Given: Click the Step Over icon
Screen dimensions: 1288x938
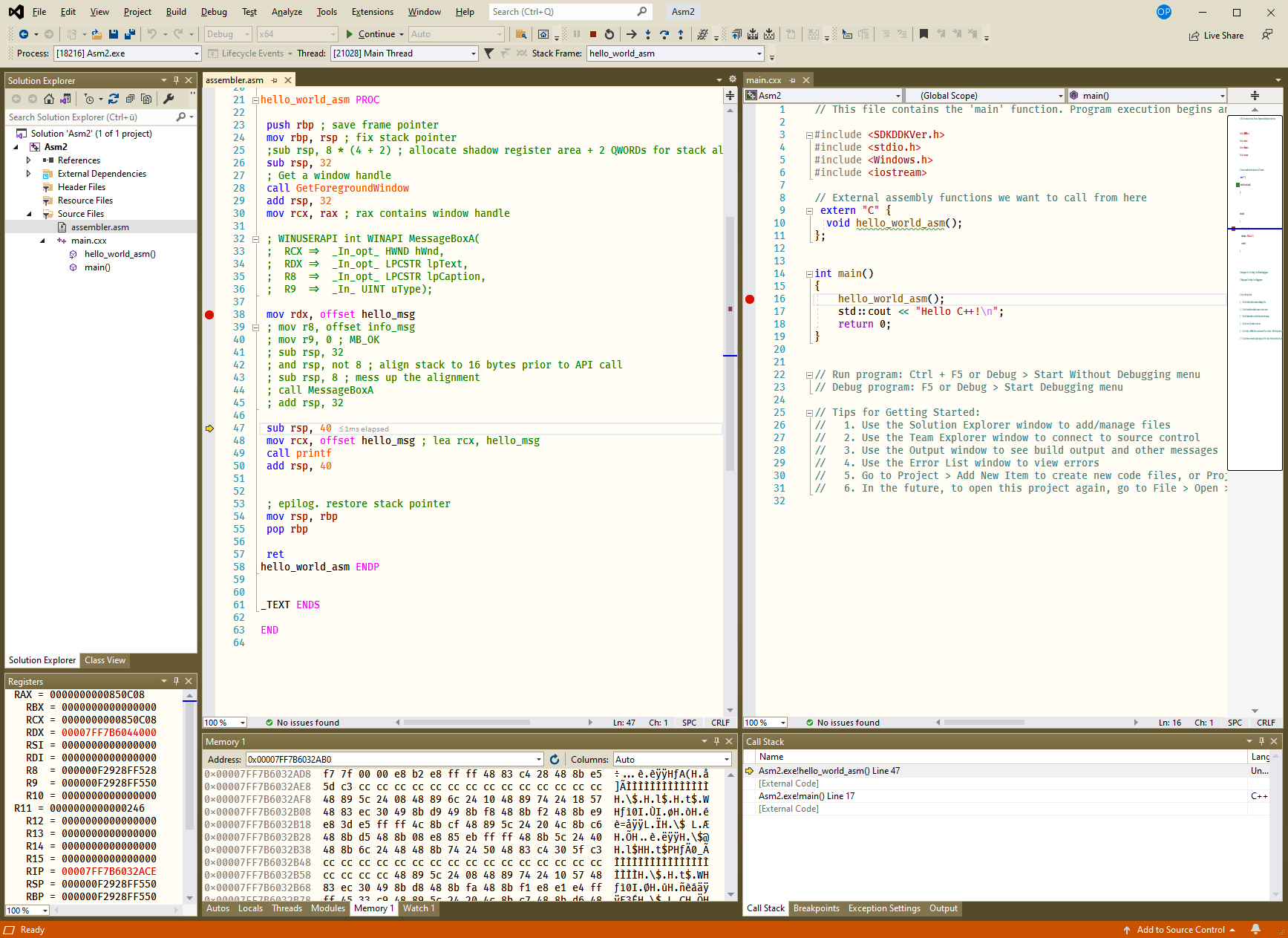Looking at the screenshot, I should point(664,34).
